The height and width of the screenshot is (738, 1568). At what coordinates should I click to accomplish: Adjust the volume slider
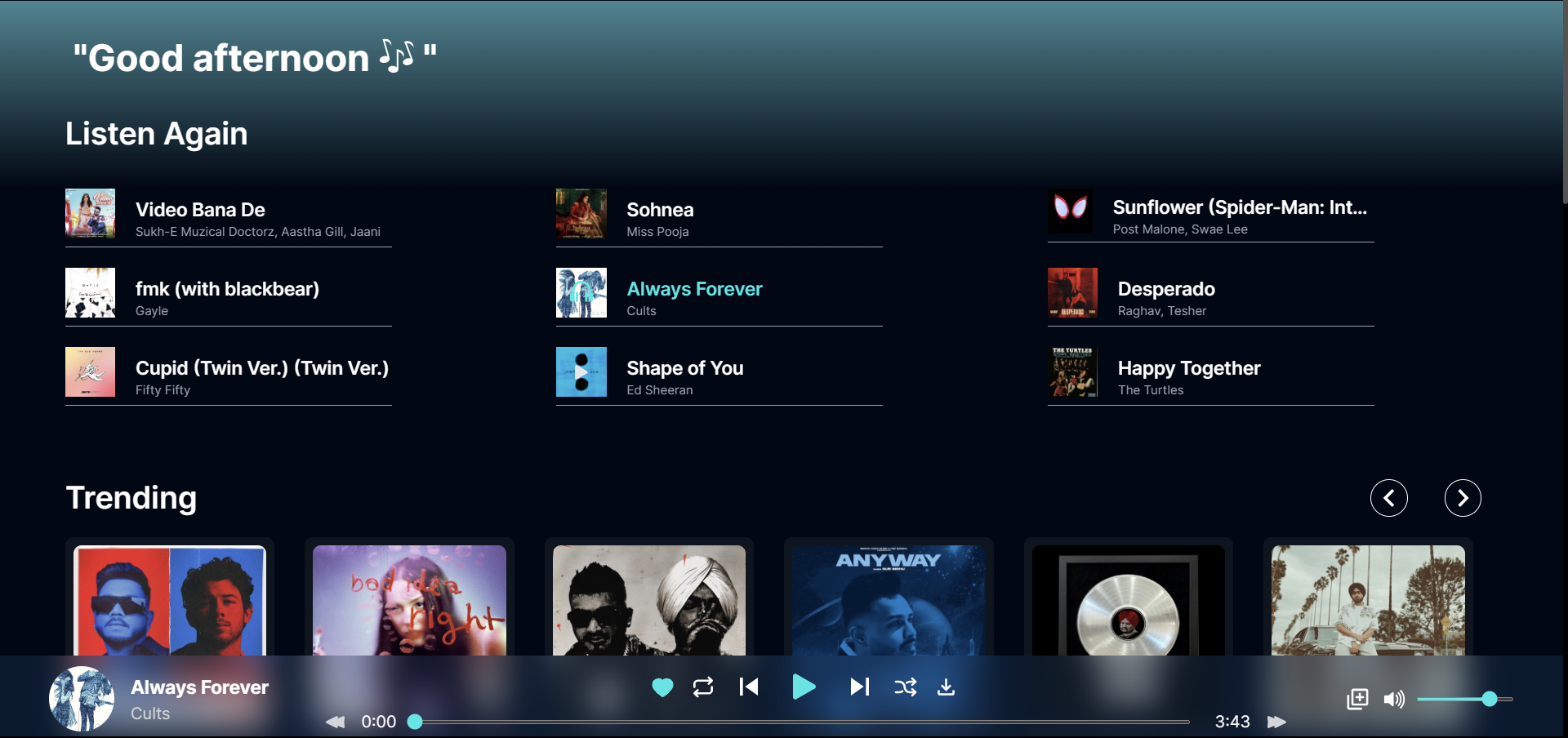1465,699
